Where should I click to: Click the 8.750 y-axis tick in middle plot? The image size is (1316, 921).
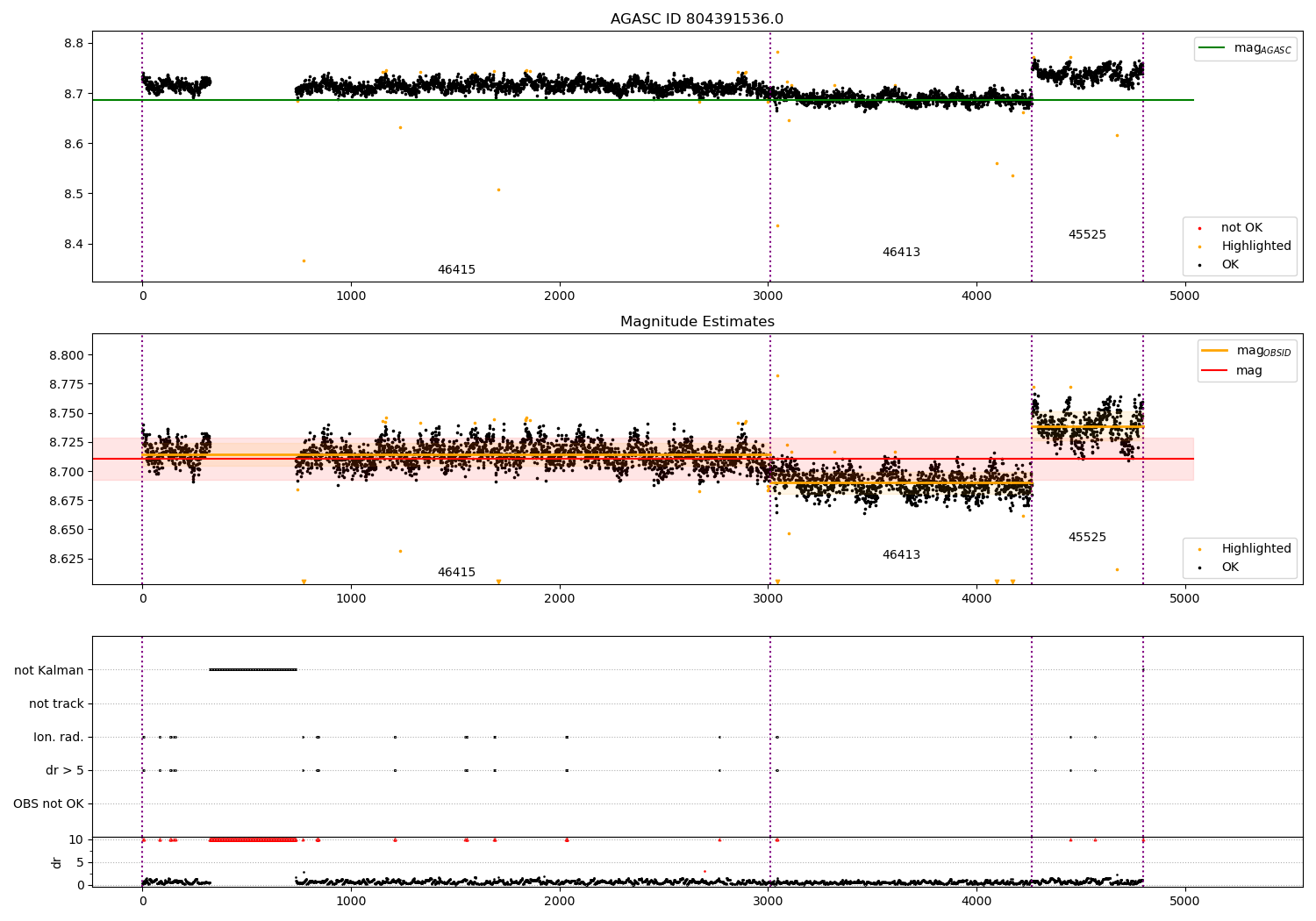[67, 413]
